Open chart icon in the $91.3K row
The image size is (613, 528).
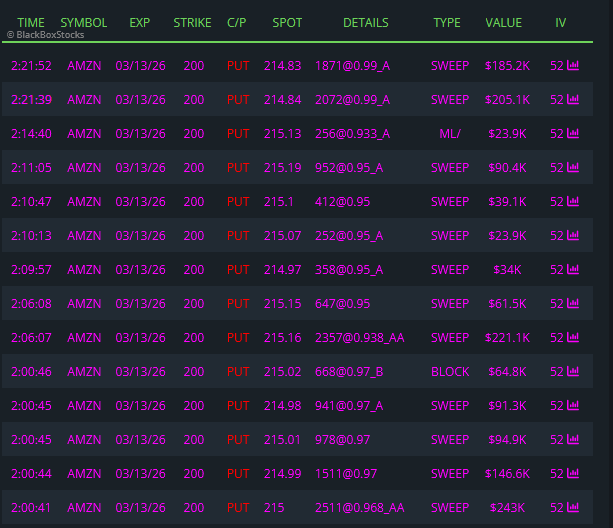tap(573, 405)
